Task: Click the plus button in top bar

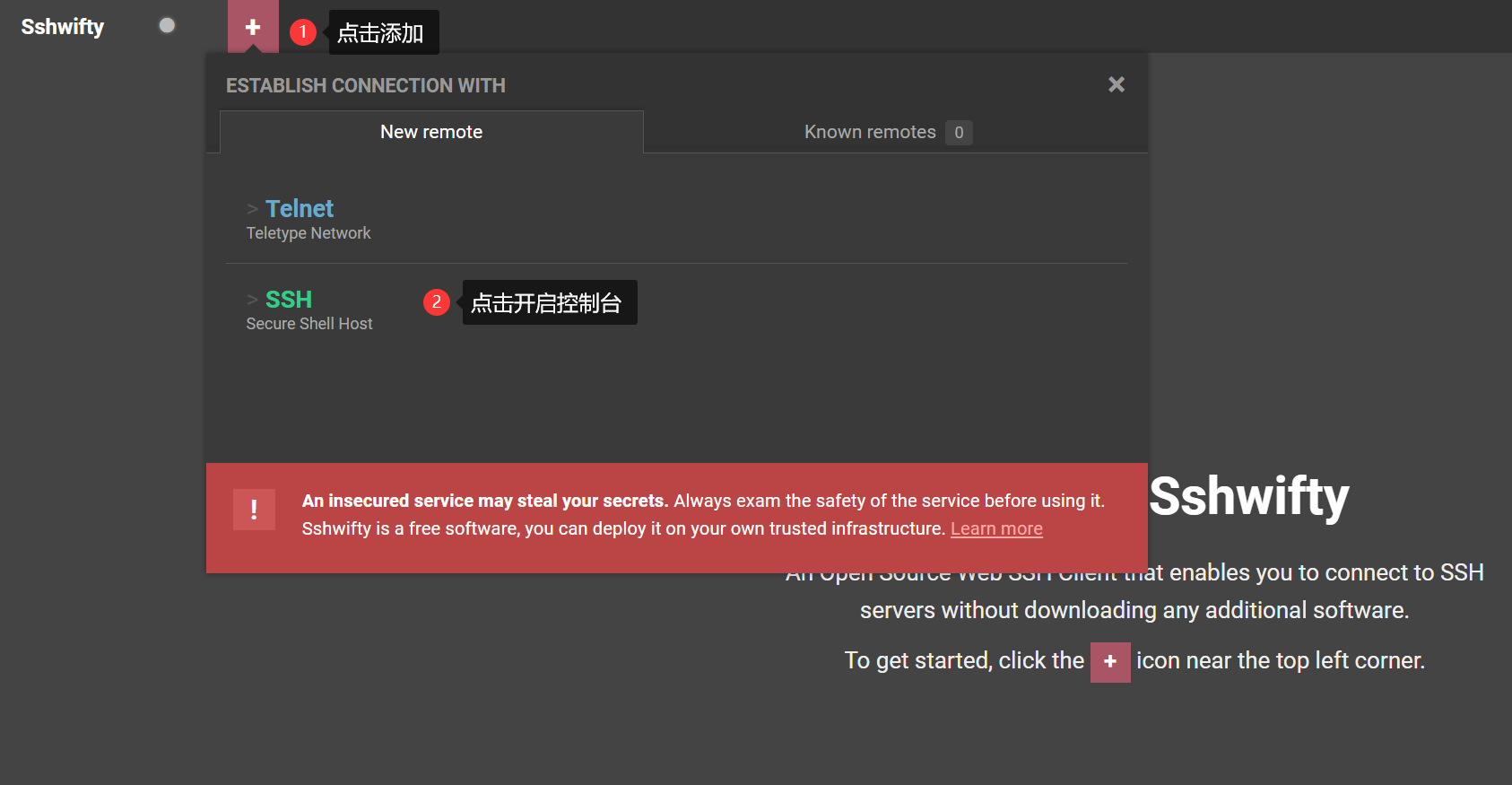Action: pos(253,27)
